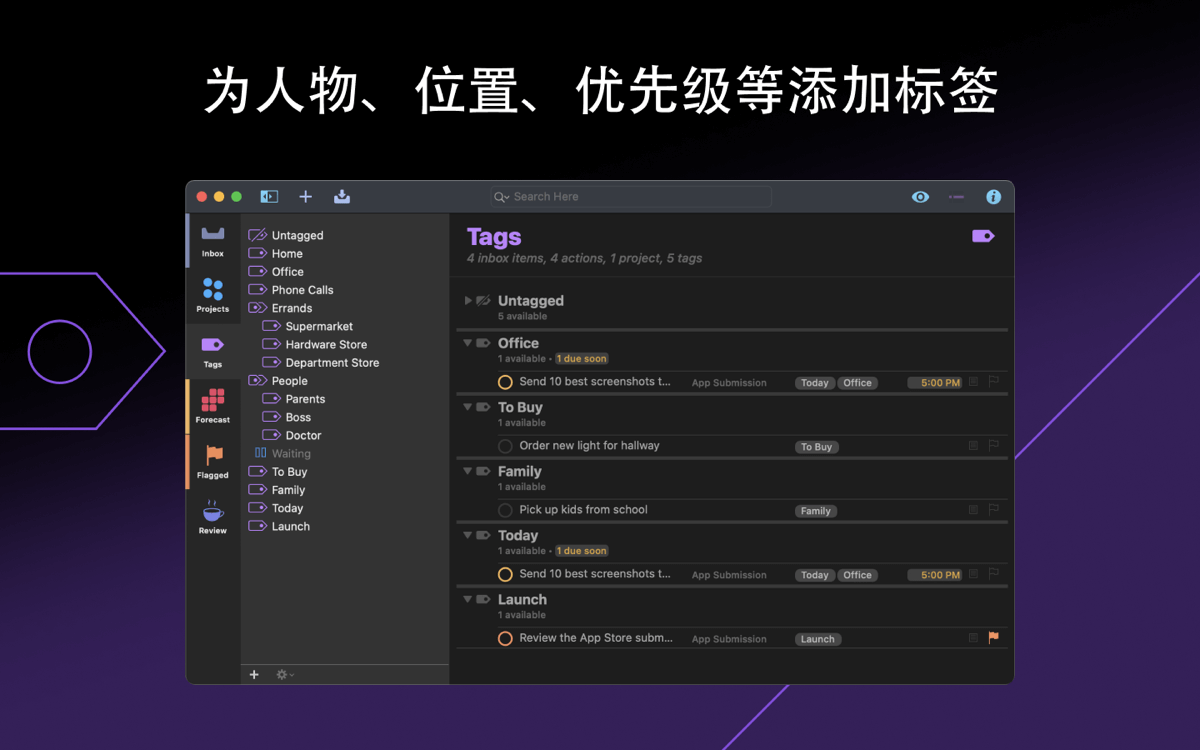Complete 'Send 10 best screenshots' under Office
The width and height of the screenshot is (1200, 750).
pos(505,382)
